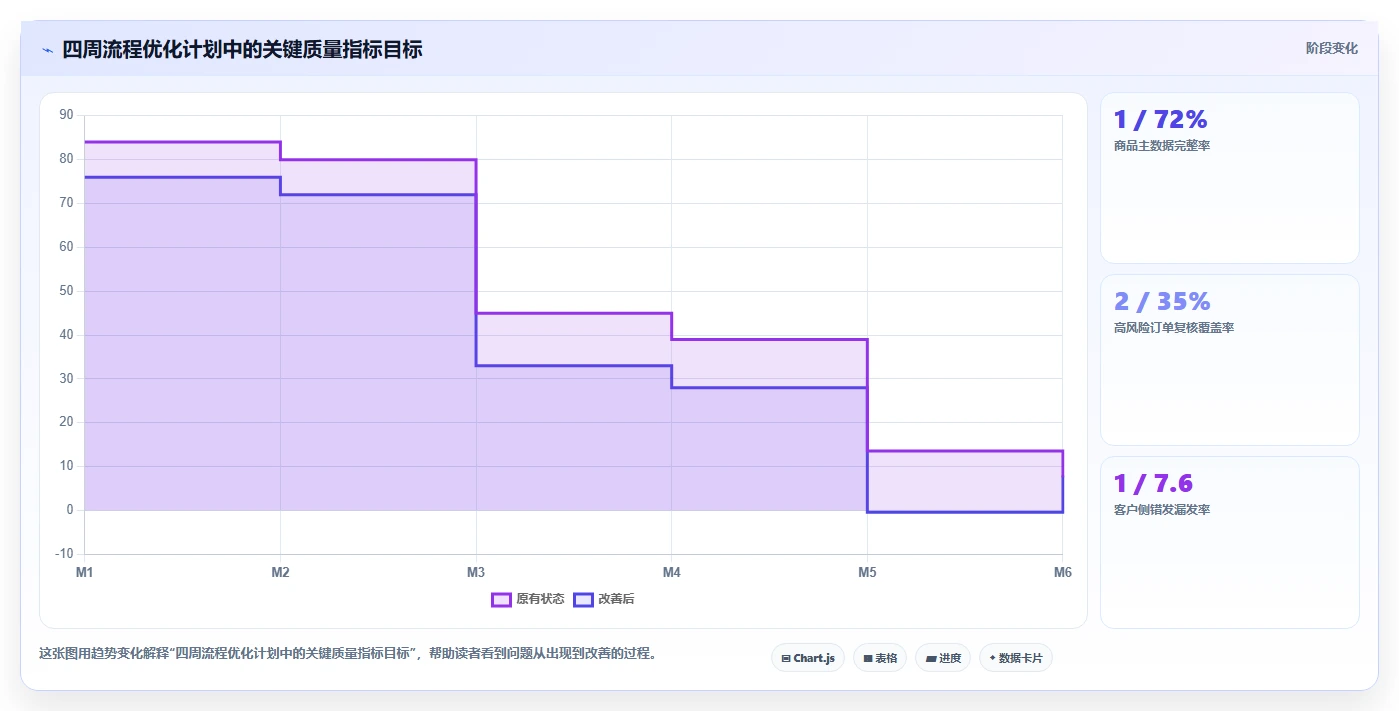Click the M3 x-axis label

pos(476,573)
